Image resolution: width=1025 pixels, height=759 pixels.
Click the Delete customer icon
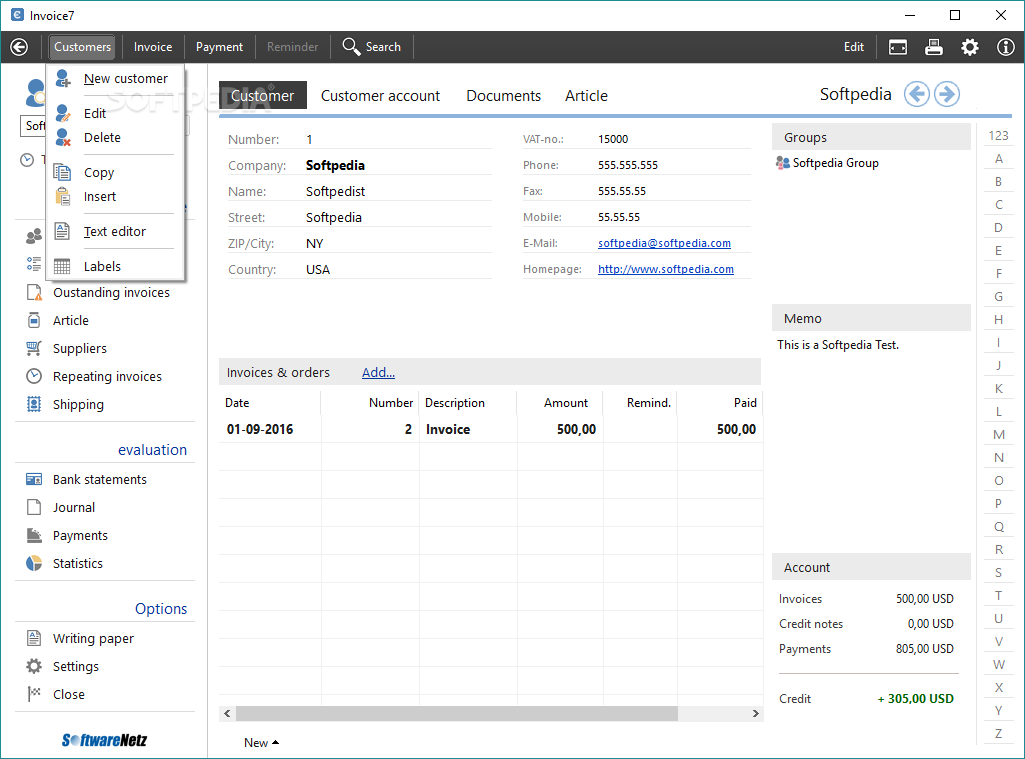pyautogui.click(x=63, y=137)
